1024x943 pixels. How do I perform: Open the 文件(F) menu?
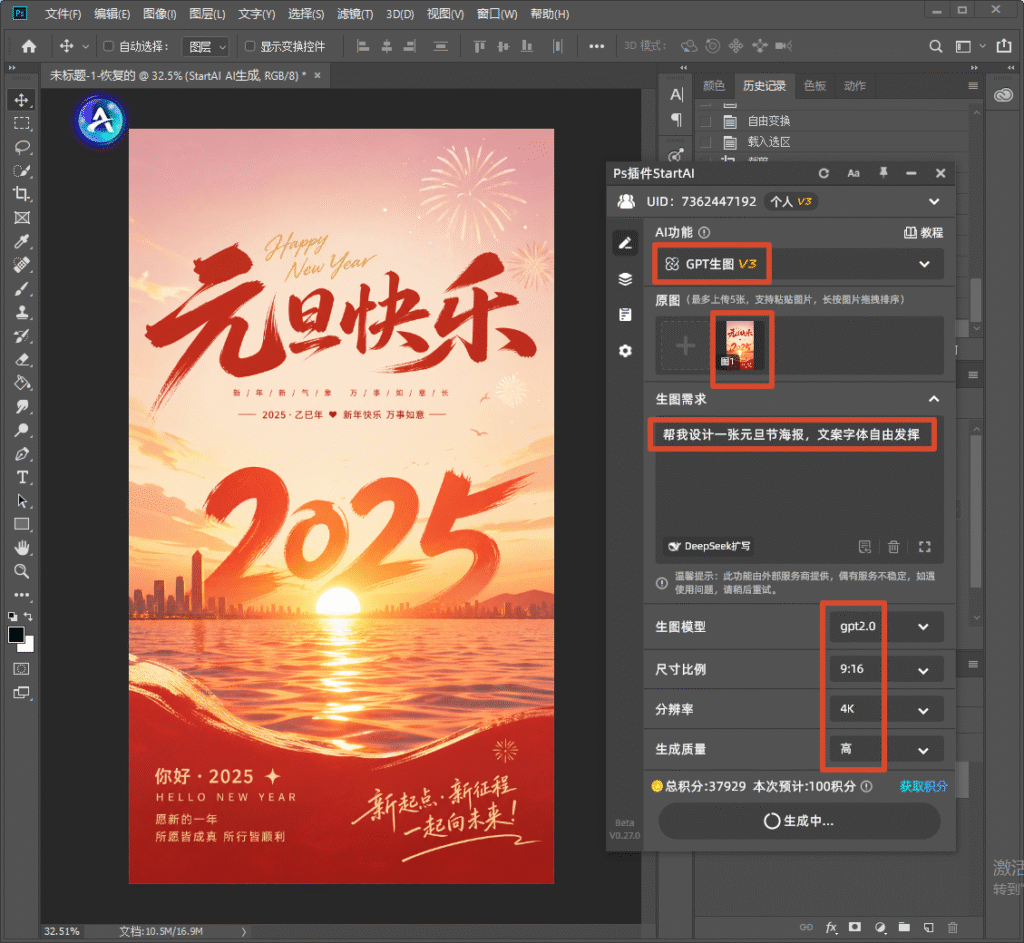tap(63, 14)
